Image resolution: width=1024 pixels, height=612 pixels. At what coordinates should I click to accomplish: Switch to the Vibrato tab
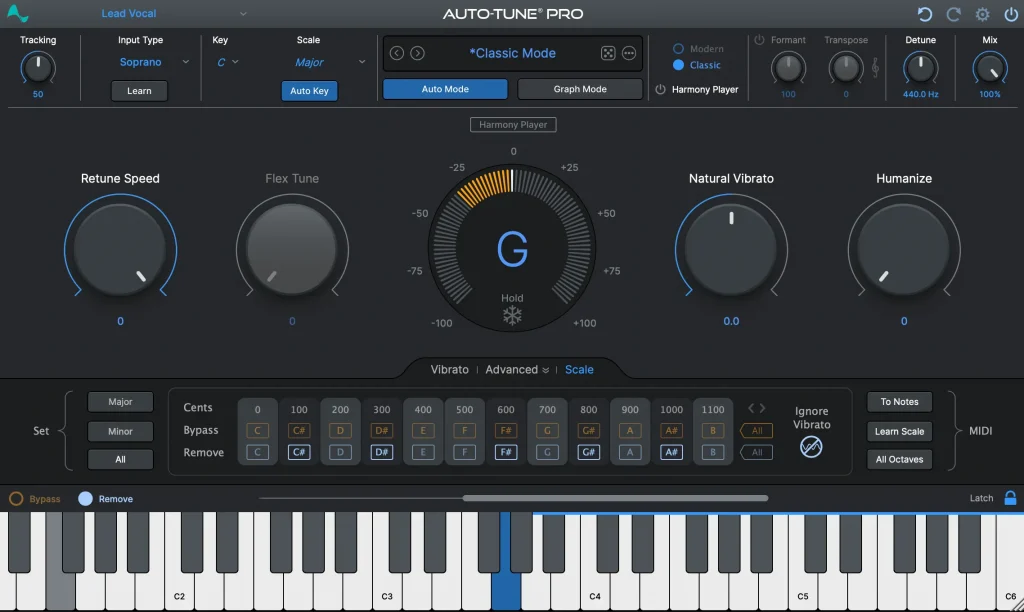pyautogui.click(x=449, y=369)
